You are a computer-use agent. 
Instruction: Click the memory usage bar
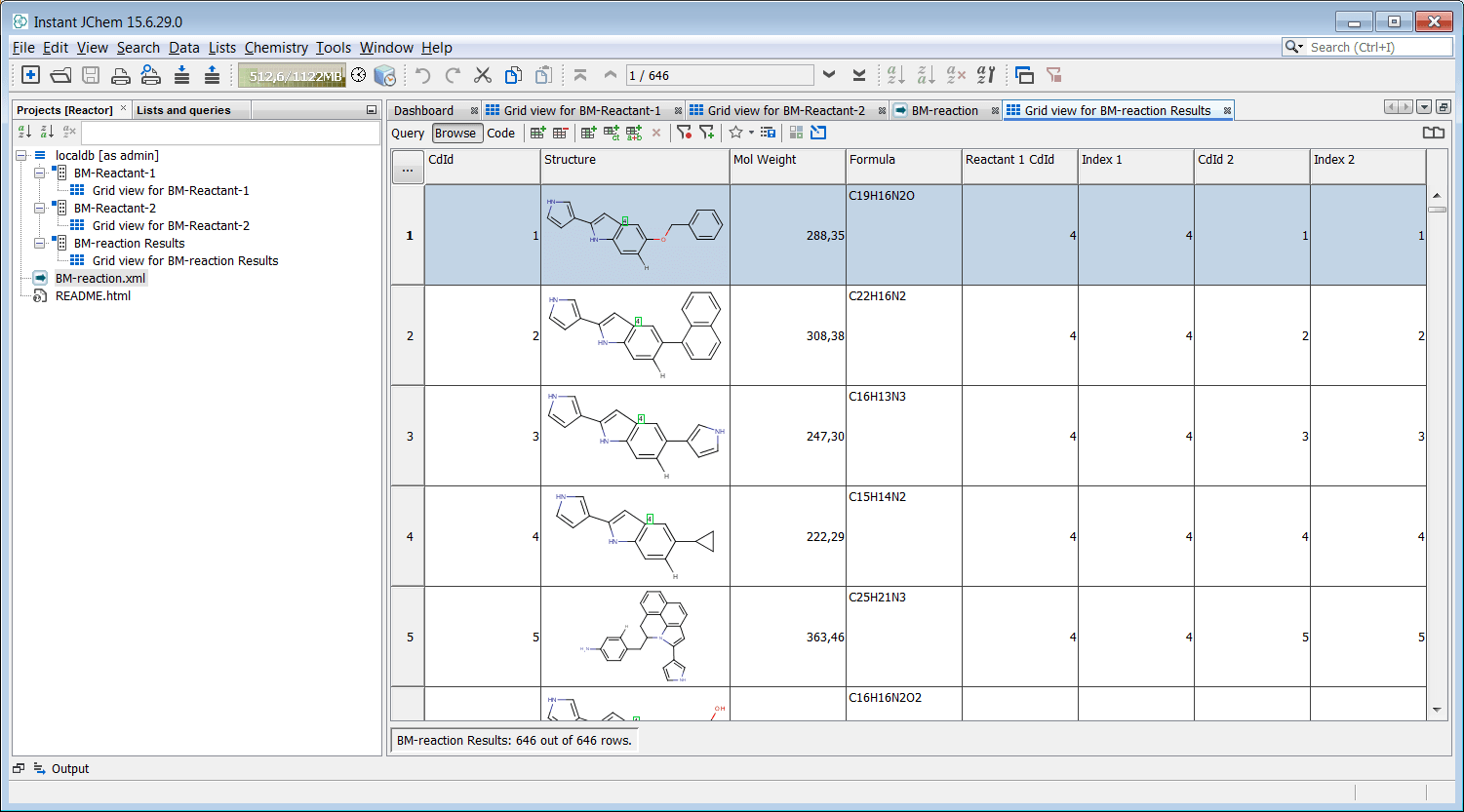[x=292, y=75]
